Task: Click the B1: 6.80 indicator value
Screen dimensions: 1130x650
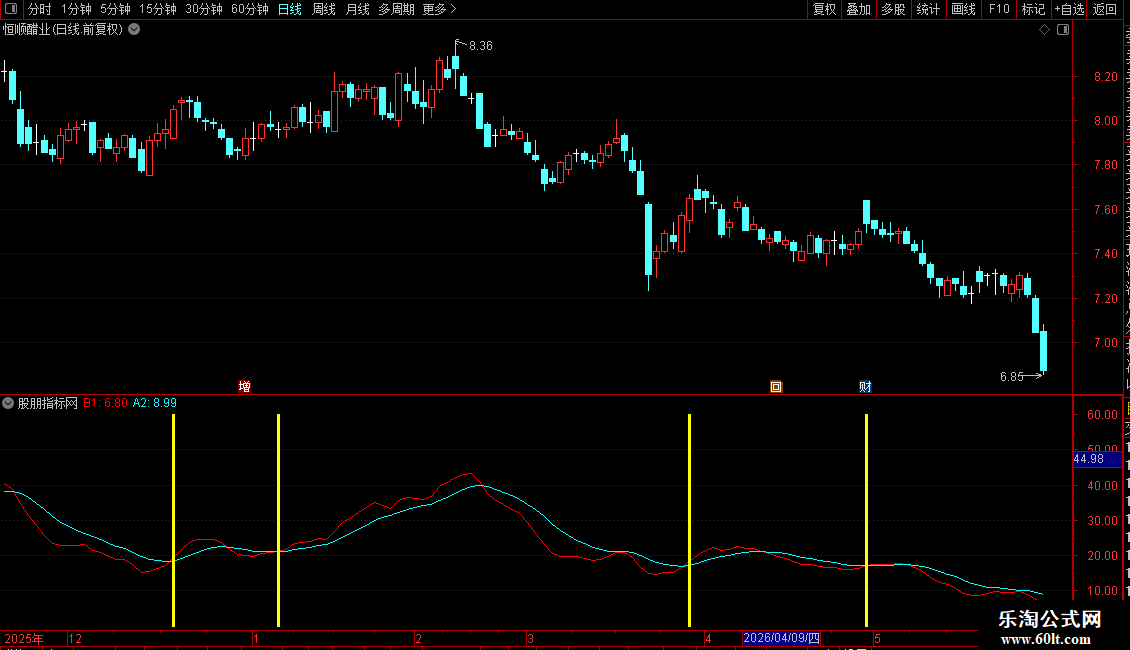Action: click(105, 403)
